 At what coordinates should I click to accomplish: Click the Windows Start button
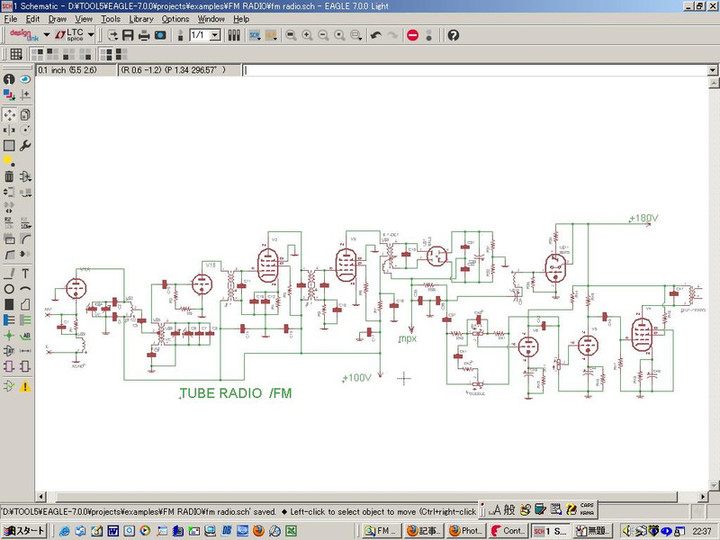click(23, 531)
